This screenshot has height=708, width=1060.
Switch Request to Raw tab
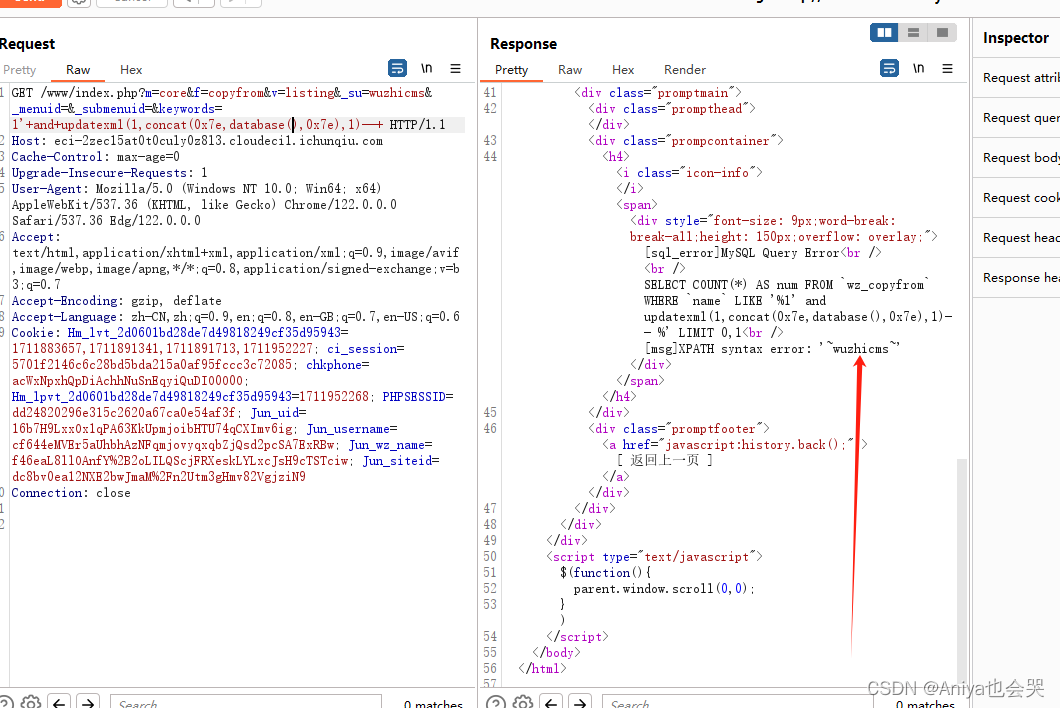click(78, 70)
